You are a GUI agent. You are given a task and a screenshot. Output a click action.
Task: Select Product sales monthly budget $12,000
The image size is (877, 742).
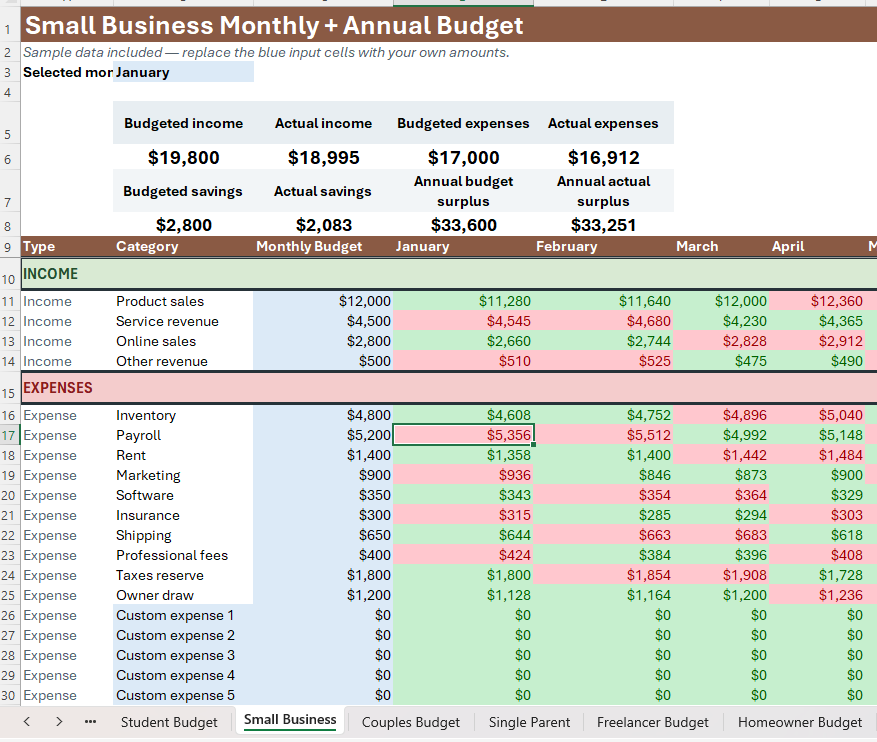click(323, 301)
